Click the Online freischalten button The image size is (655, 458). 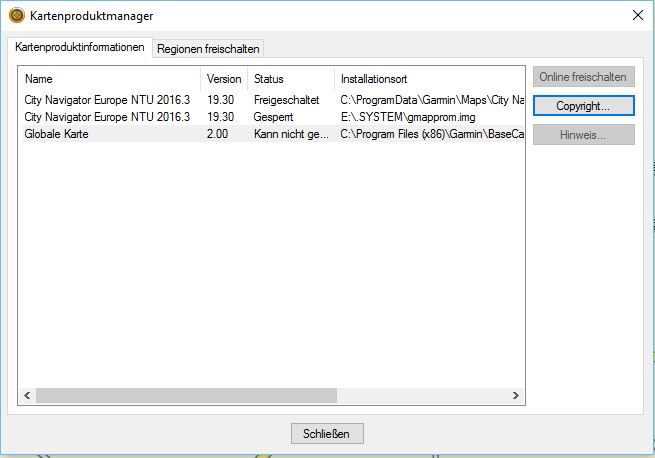point(583,77)
